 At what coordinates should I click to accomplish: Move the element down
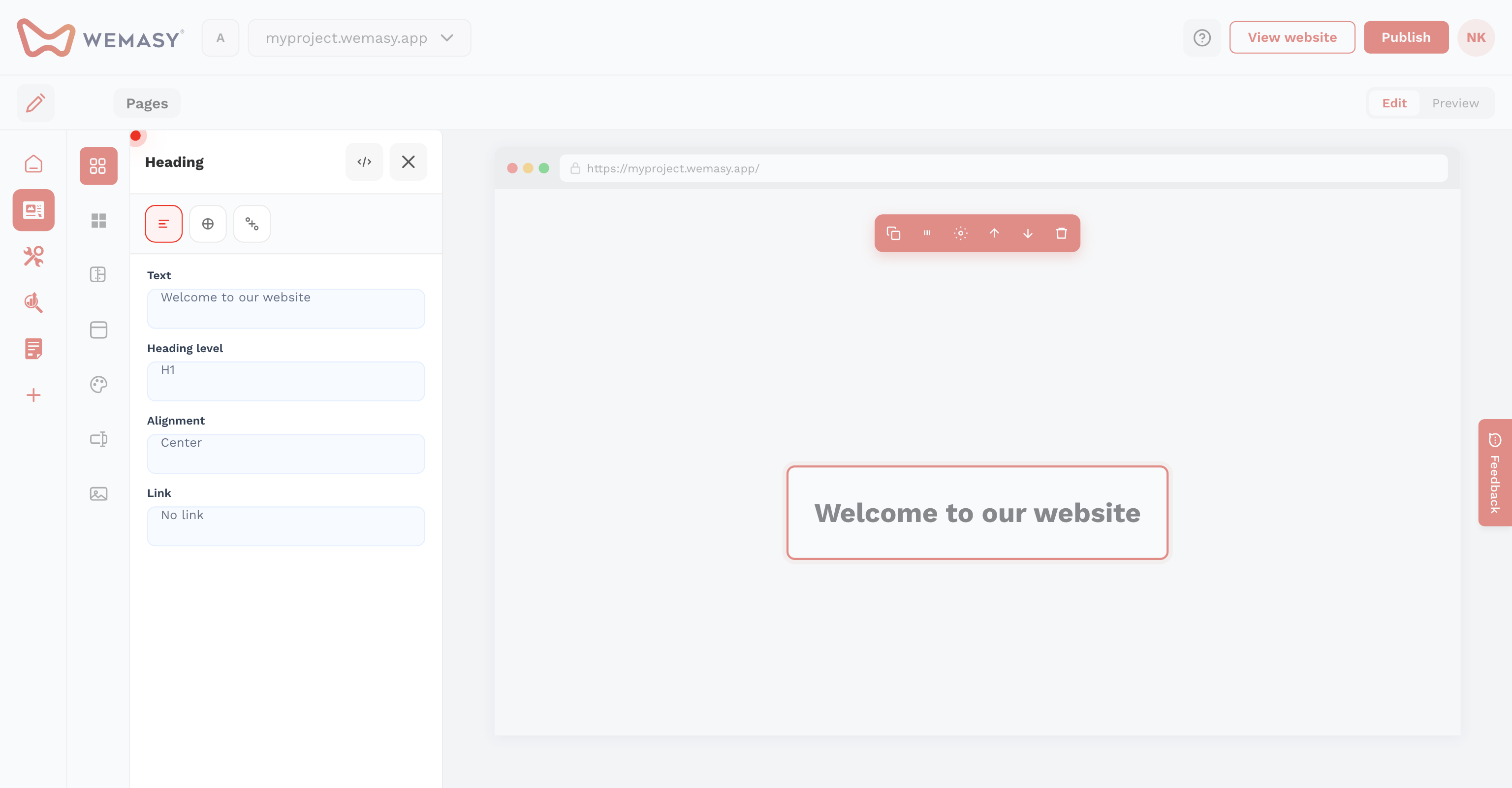click(1028, 234)
